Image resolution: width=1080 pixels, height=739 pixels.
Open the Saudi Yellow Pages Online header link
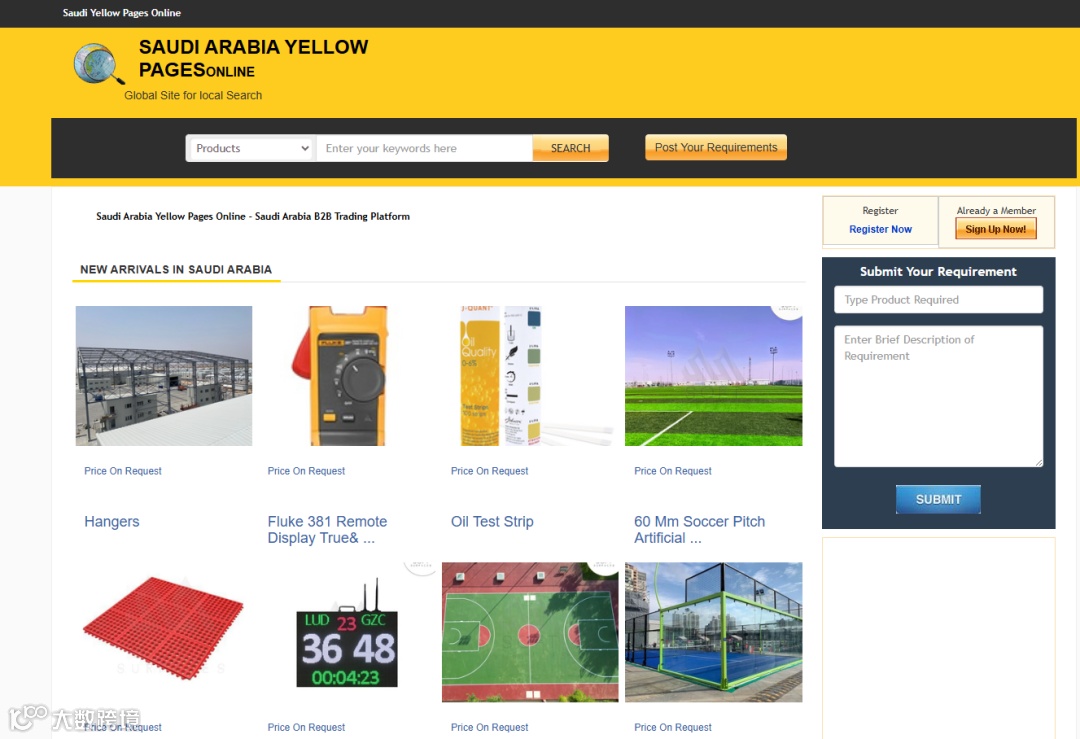click(122, 12)
